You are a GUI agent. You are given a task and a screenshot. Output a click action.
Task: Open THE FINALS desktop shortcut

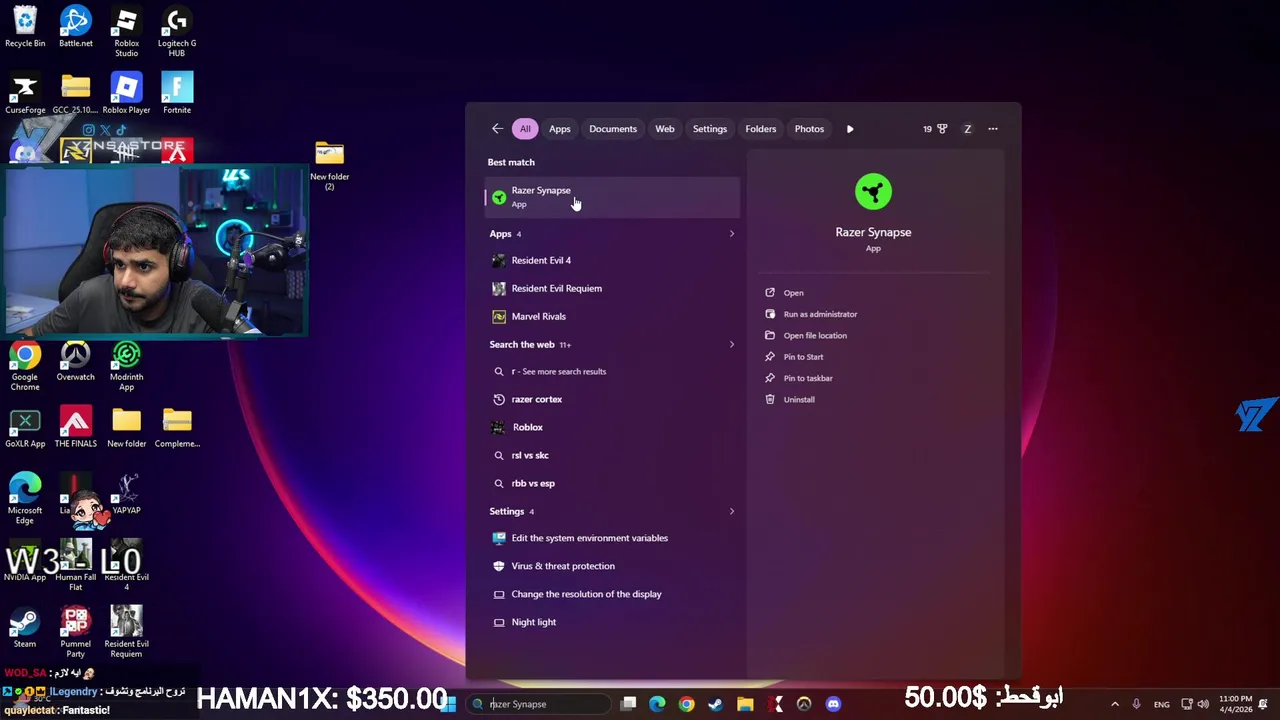pos(76,428)
